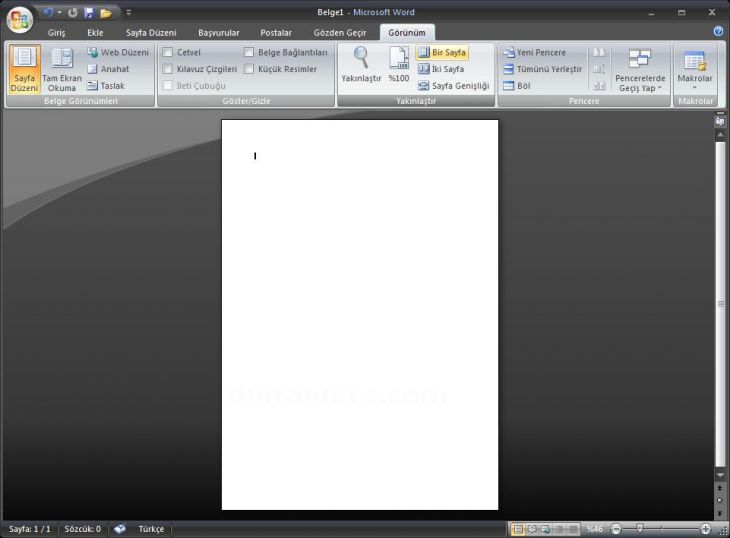Viewport: 730px width, 538px height.
Task: Open a Yeni Pencere
Action: (x=534, y=52)
